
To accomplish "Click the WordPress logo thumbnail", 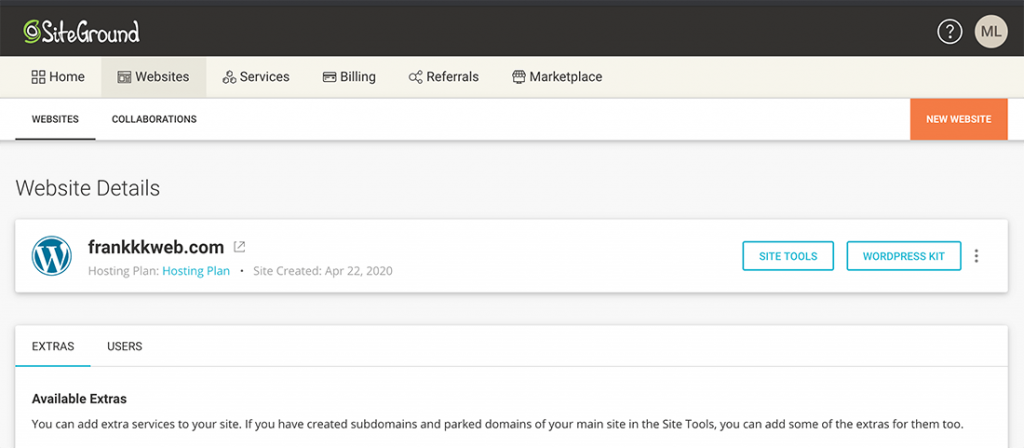I will coord(52,256).
